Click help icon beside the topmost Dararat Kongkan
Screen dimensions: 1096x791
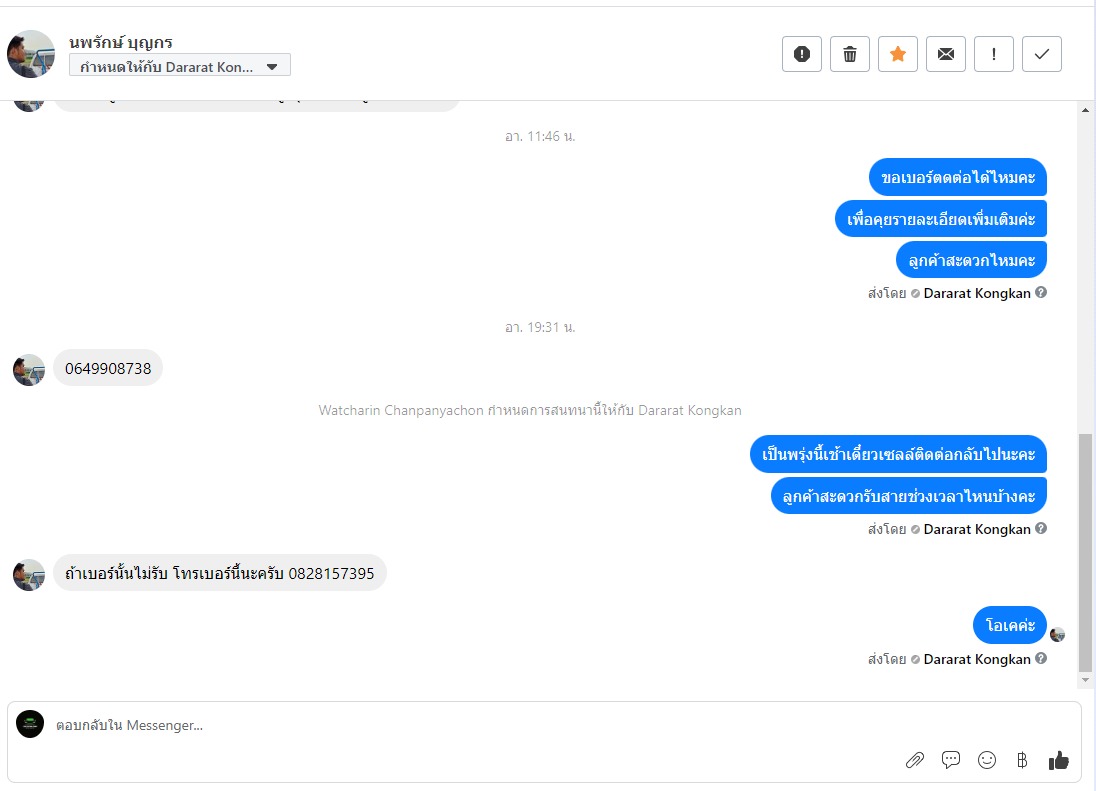click(1041, 292)
